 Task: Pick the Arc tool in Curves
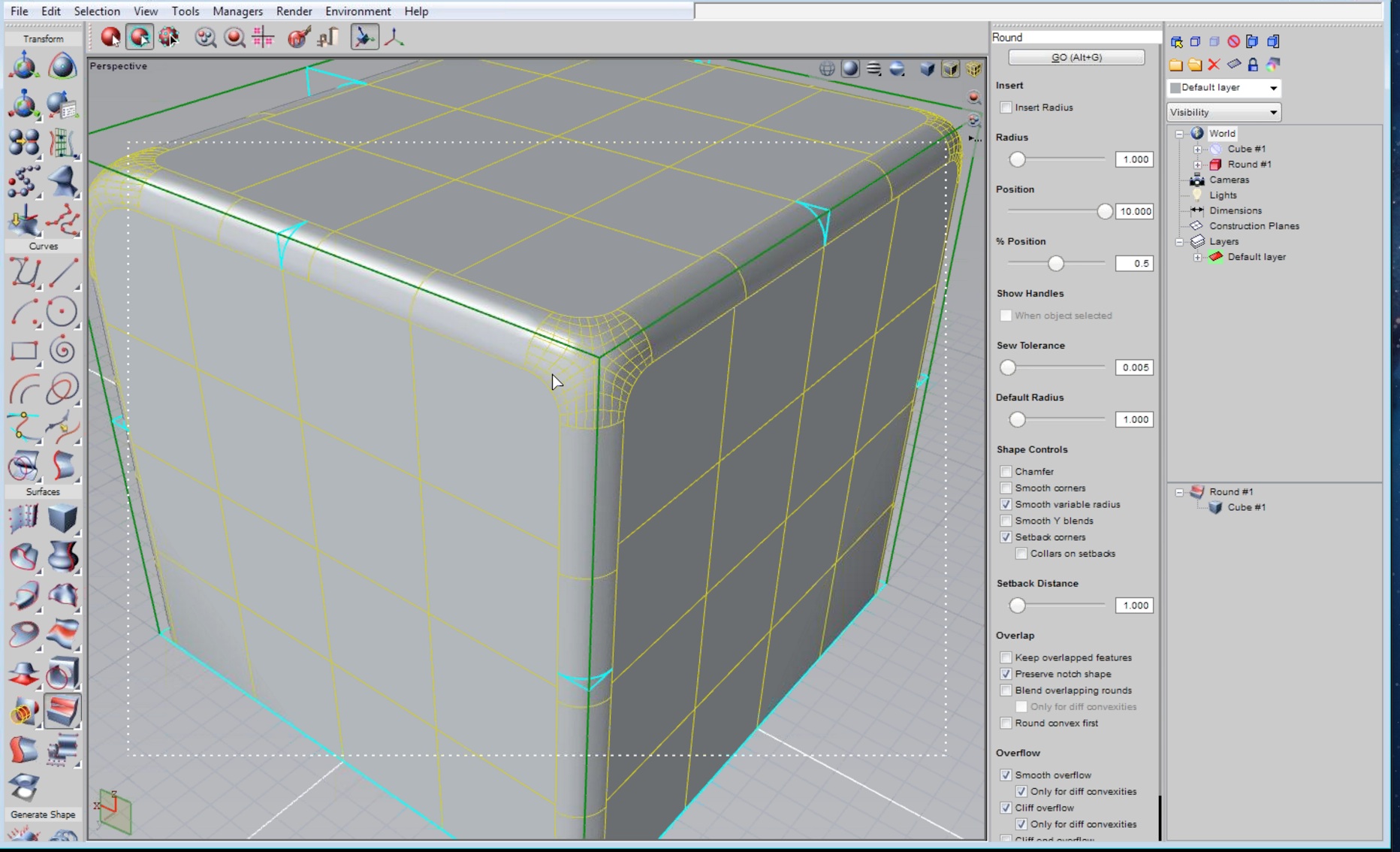(x=24, y=312)
